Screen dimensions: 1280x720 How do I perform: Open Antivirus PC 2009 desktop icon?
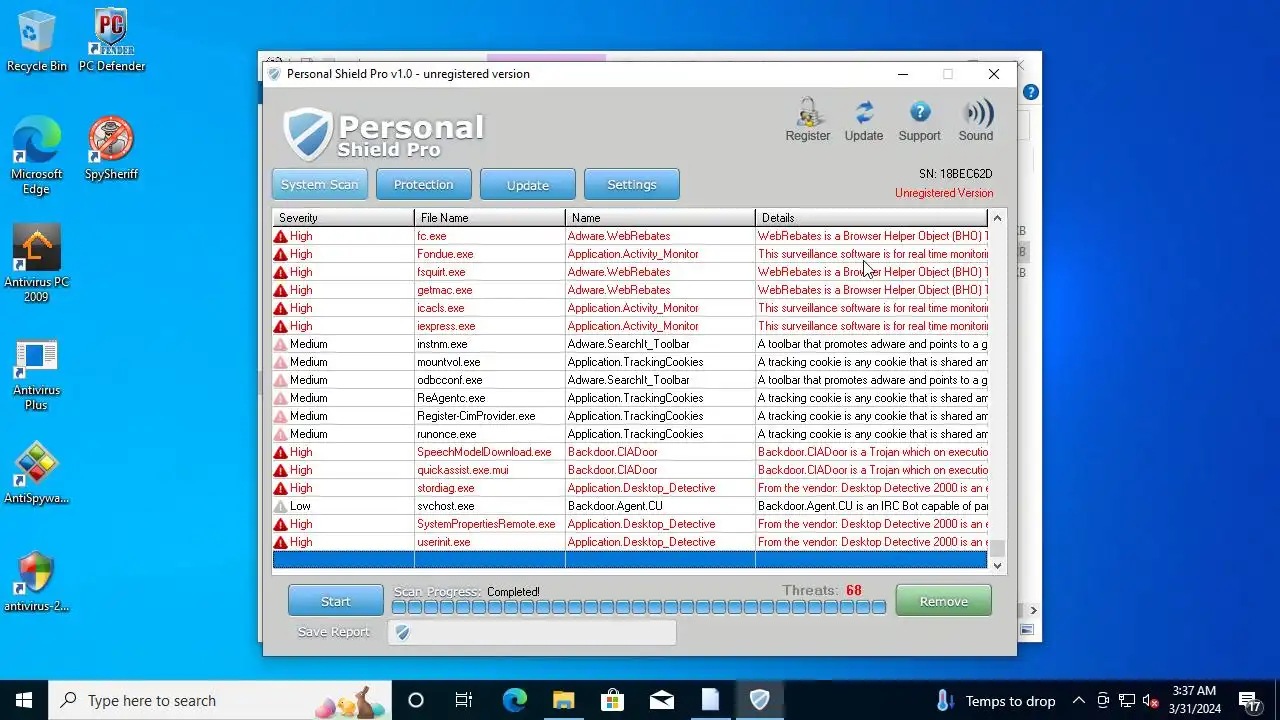point(37,264)
